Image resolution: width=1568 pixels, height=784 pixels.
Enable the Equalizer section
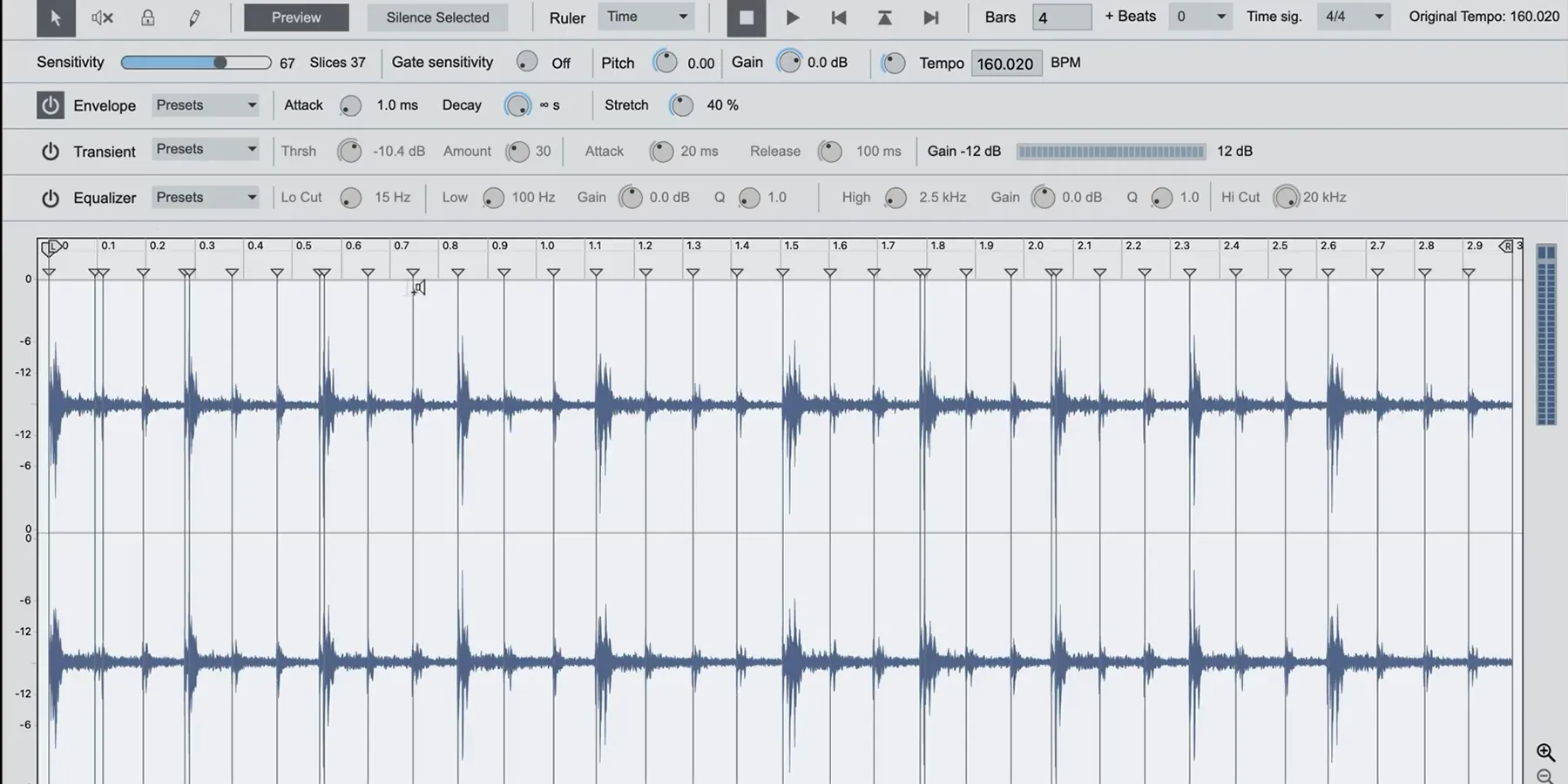pyautogui.click(x=51, y=198)
